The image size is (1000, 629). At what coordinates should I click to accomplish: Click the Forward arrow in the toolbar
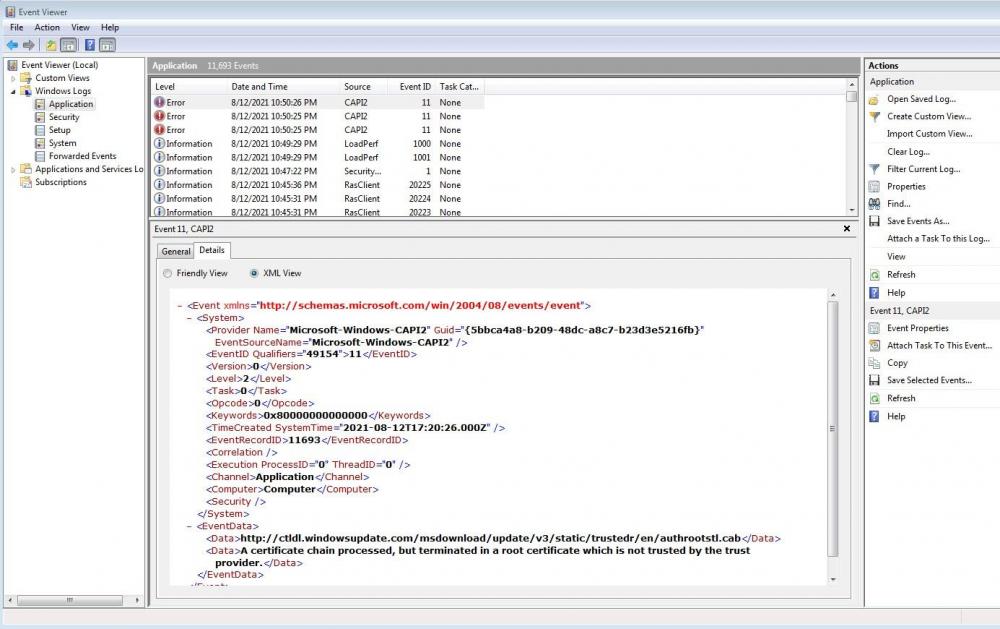[x=29, y=45]
